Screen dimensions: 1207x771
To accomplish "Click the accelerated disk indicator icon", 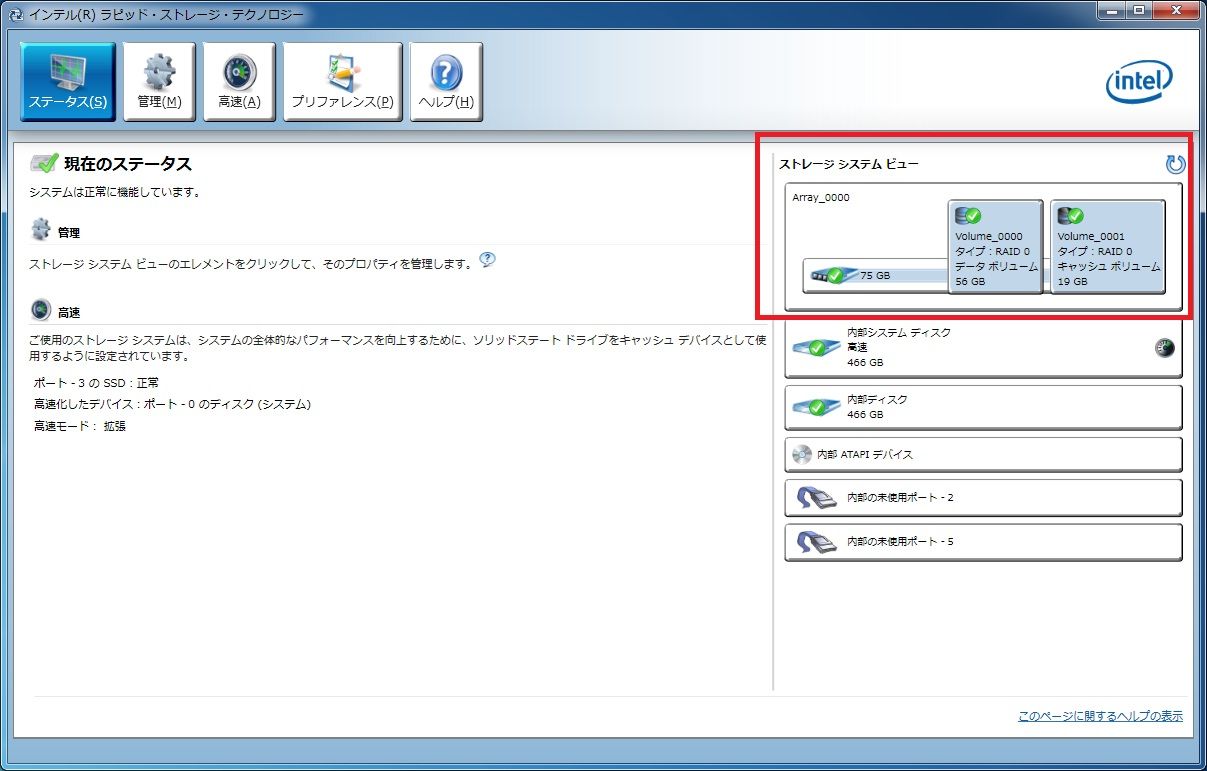I will [1164, 348].
